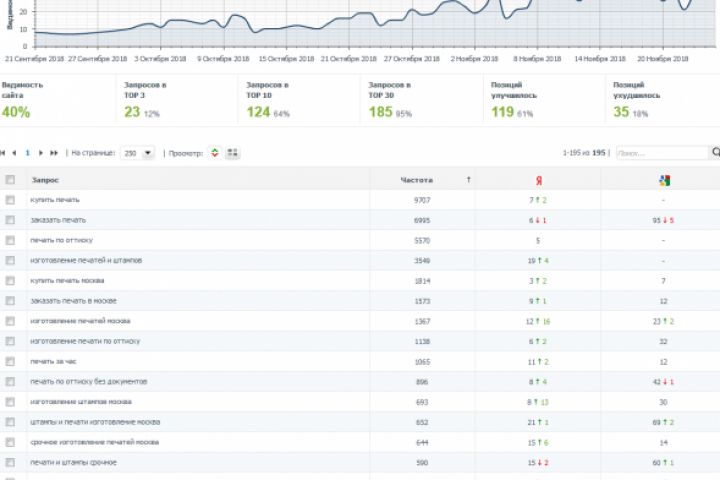Switch to position dynamics view icon

(214, 153)
